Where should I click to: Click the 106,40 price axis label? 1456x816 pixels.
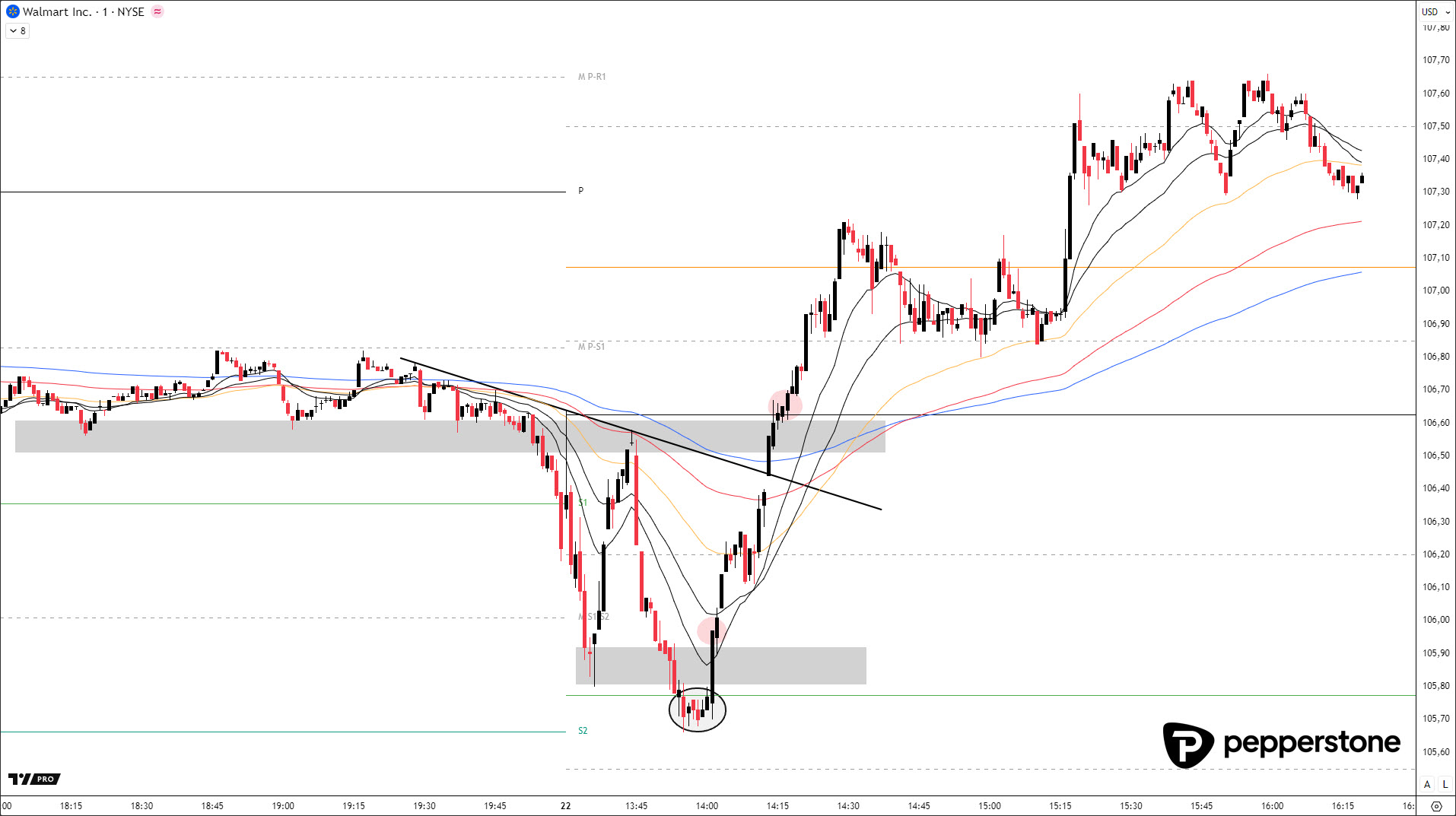tap(1436, 488)
